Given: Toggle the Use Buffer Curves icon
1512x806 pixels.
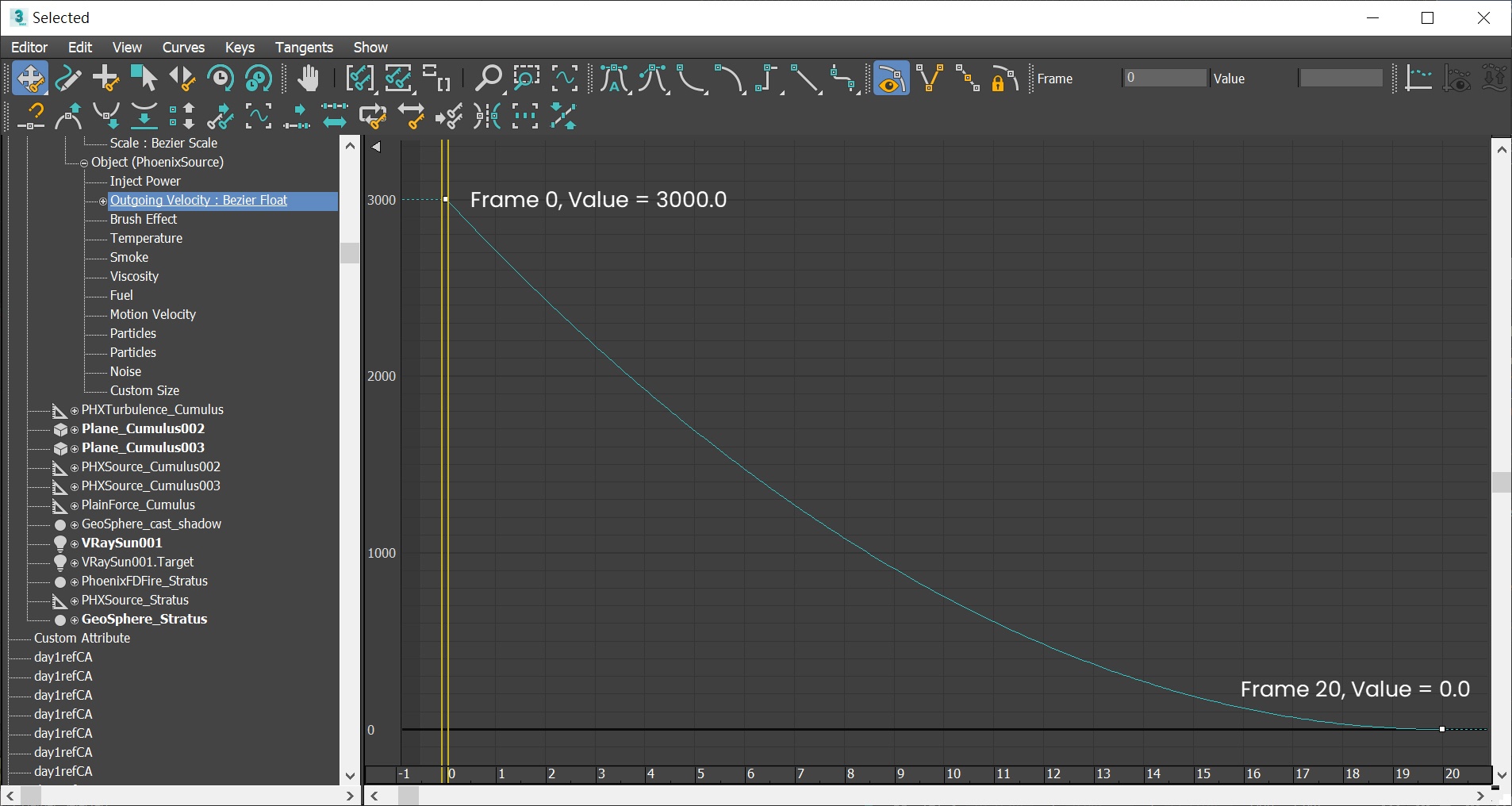Looking at the screenshot, I should (x=1418, y=79).
